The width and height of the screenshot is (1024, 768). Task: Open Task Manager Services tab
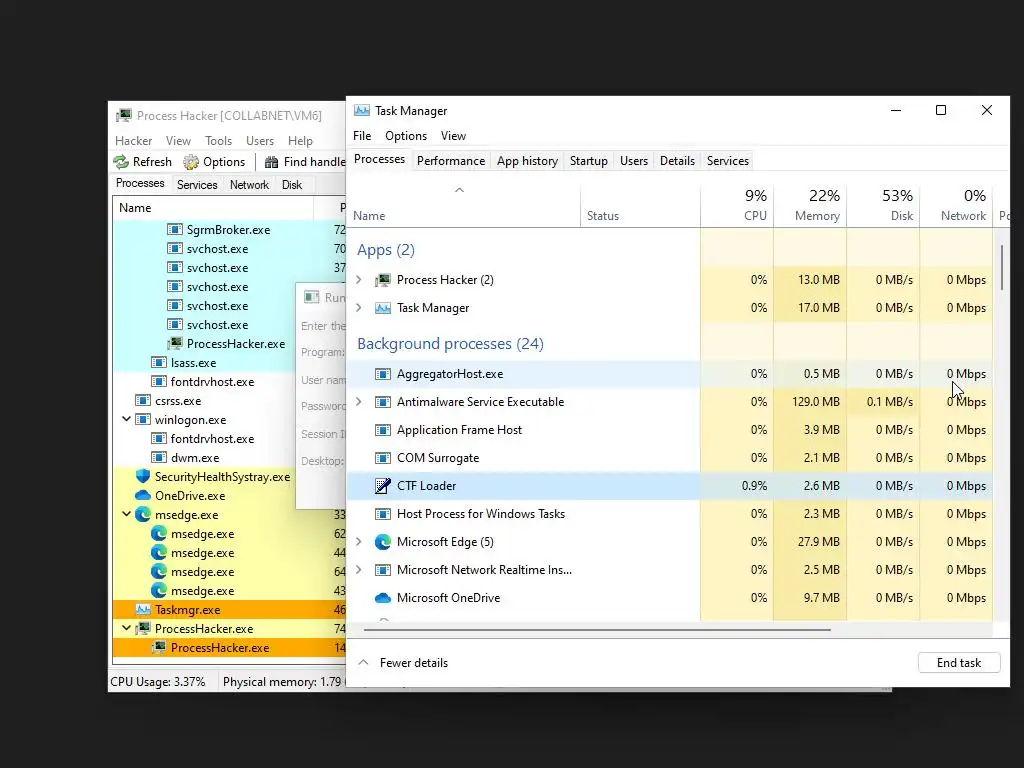(728, 161)
